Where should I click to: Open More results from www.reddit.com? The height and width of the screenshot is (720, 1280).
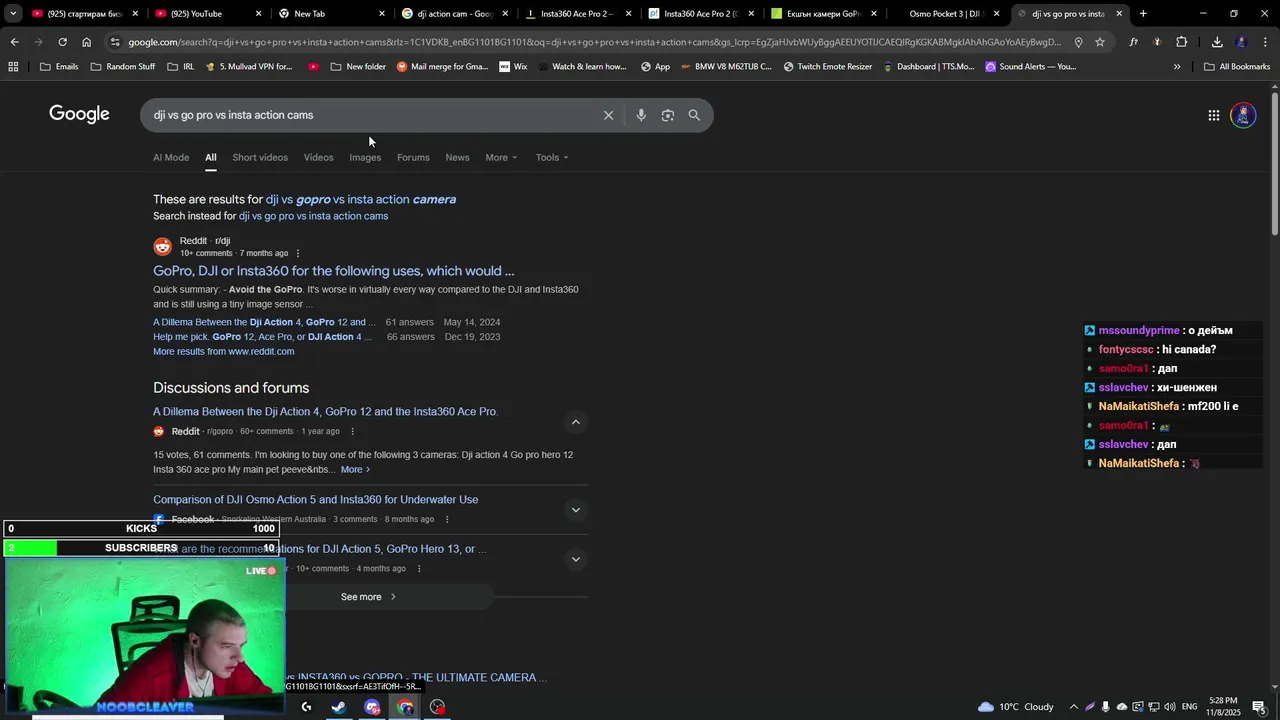pos(223,352)
